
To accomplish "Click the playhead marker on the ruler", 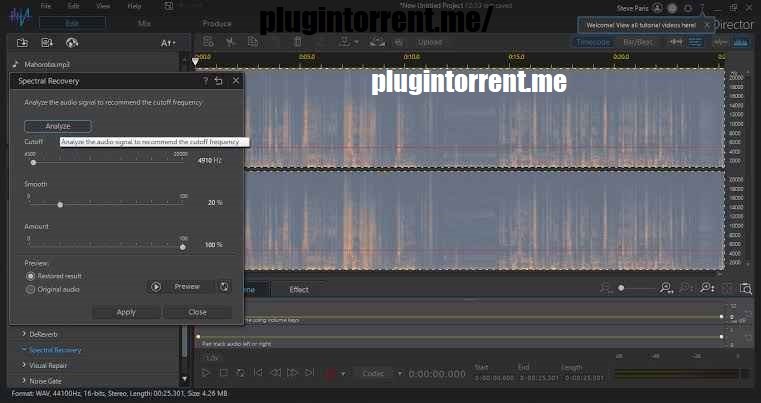I will tap(196, 61).
